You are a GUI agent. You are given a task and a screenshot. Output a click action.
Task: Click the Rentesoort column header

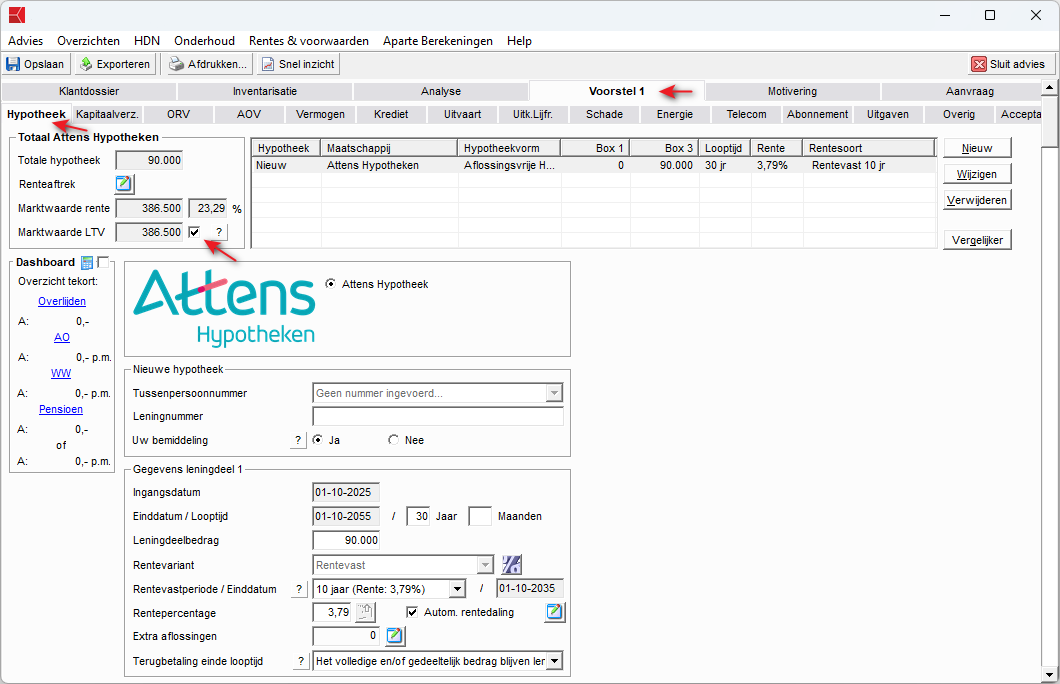point(869,148)
